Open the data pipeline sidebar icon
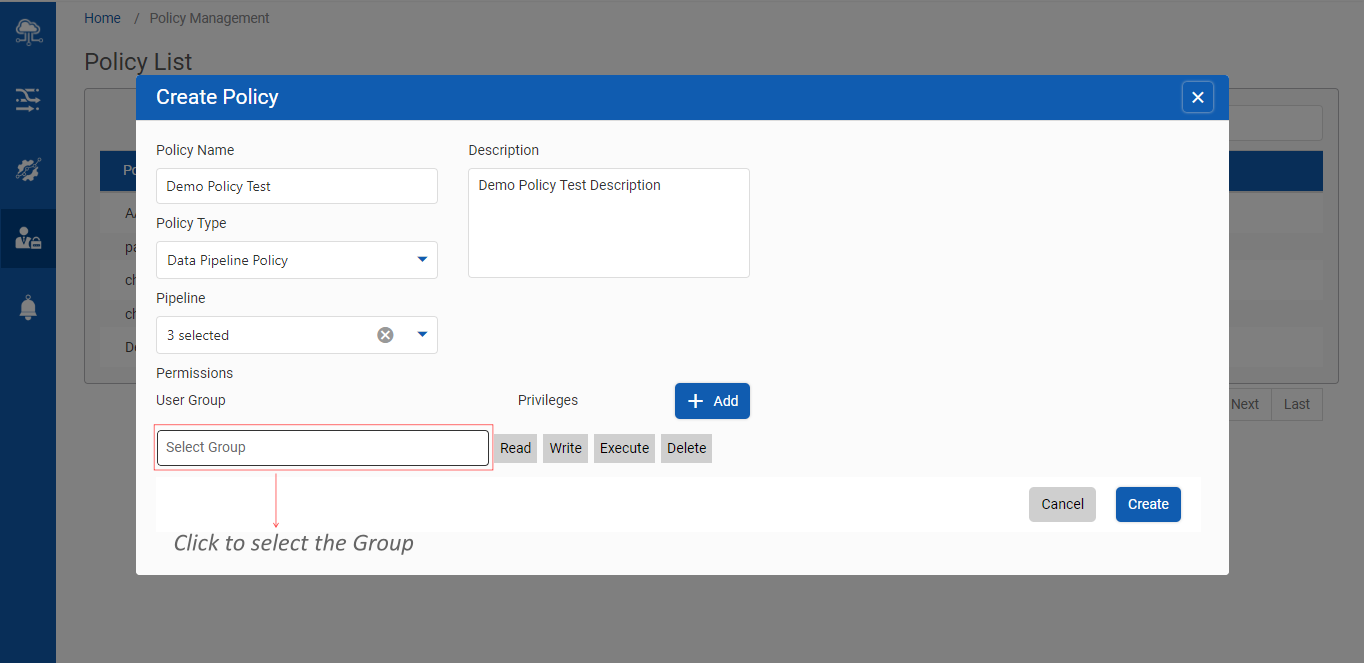Image resolution: width=1364 pixels, height=663 pixels. (28, 99)
